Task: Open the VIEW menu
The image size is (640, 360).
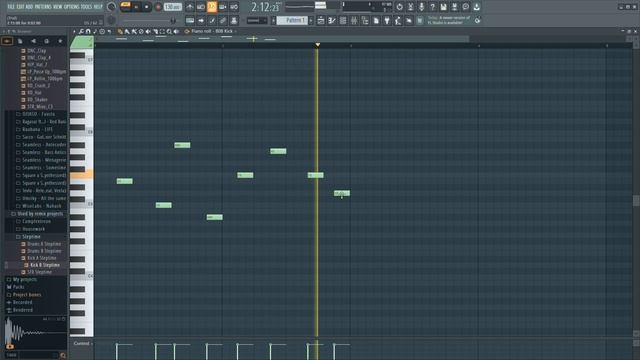Action: (58, 7)
